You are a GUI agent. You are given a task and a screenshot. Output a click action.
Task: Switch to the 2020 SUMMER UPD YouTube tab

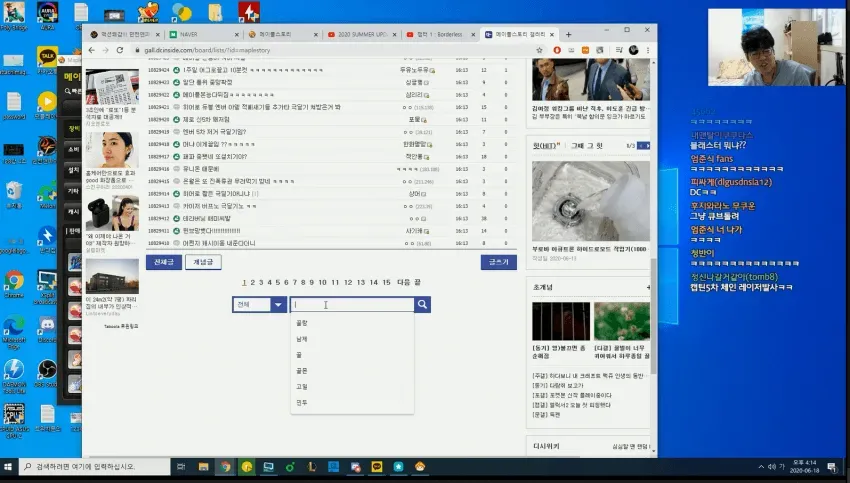(x=360, y=34)
